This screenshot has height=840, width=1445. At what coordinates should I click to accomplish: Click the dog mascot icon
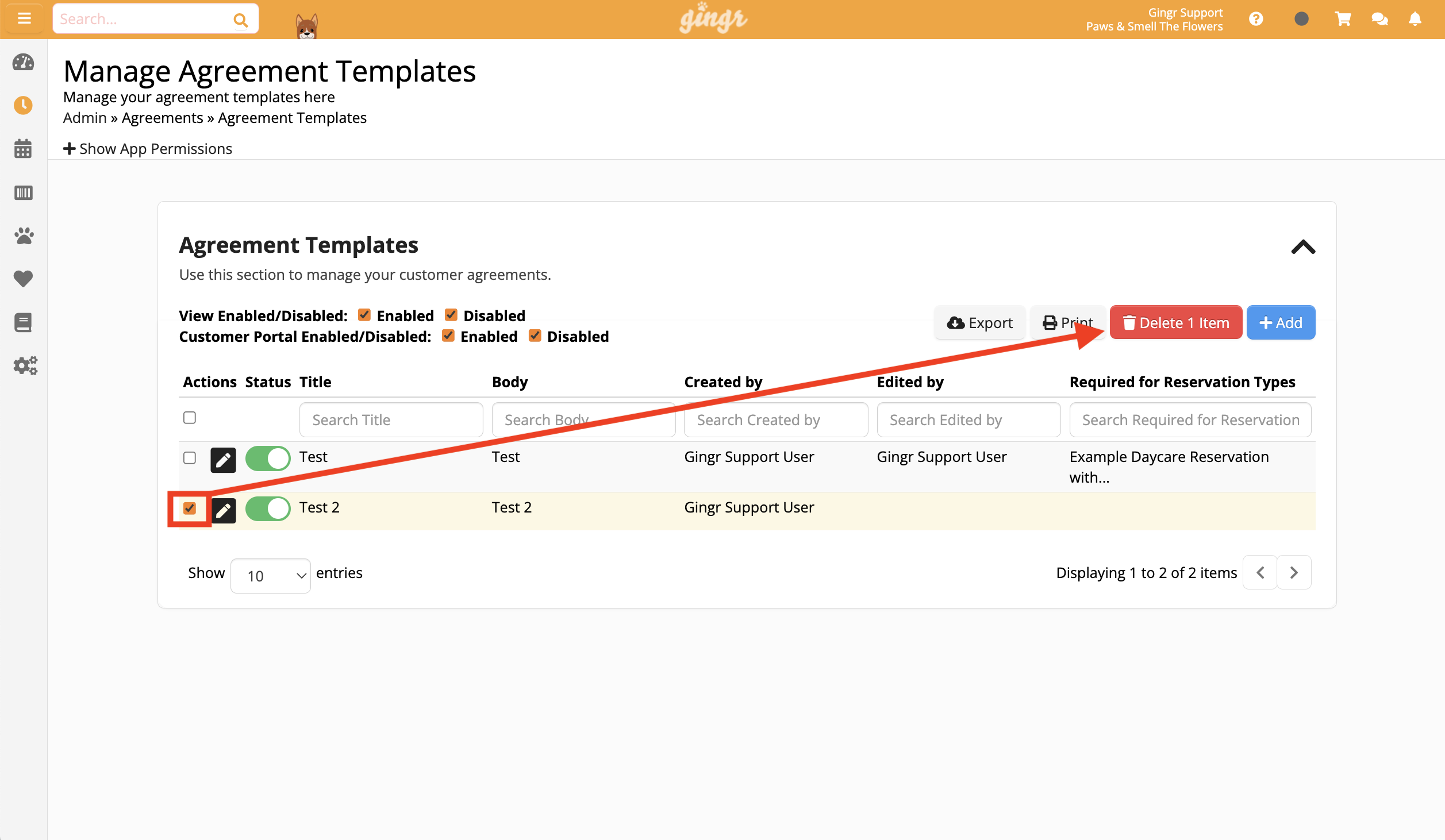[x=306, y=26]
